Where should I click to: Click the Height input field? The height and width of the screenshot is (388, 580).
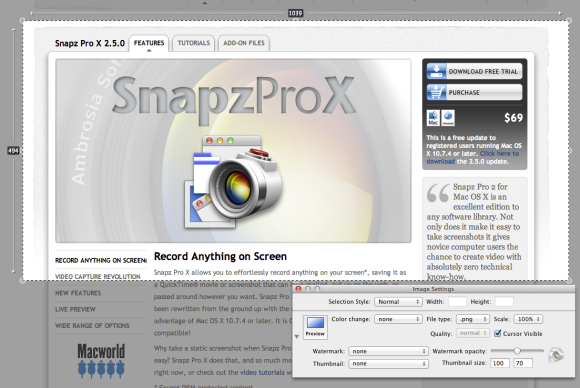(x=504, y=302)
